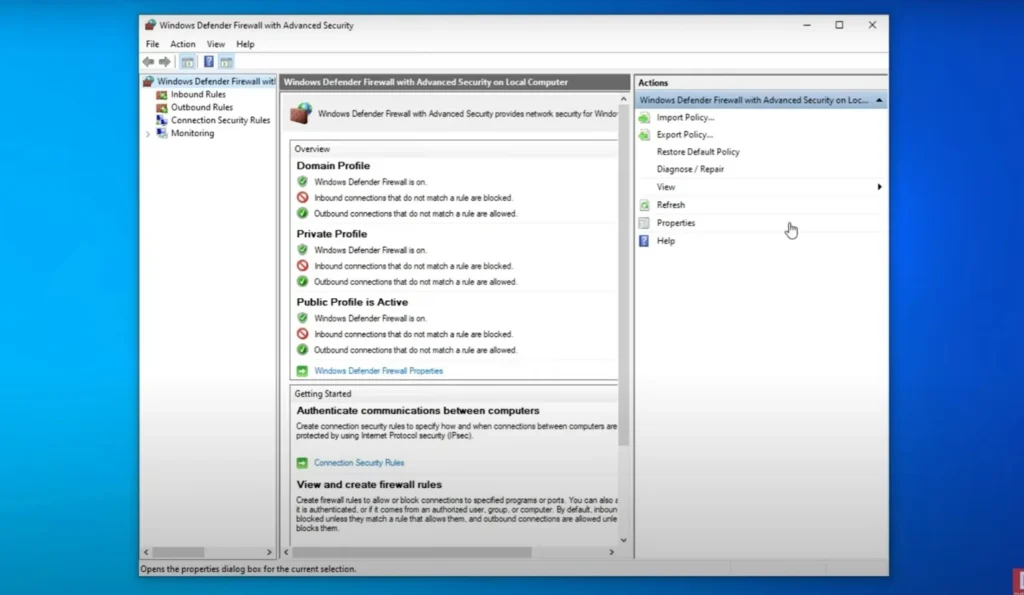1024x595 pixels.
Task: Click the Help icon in Actions pane
Action: tap(644, 241)
